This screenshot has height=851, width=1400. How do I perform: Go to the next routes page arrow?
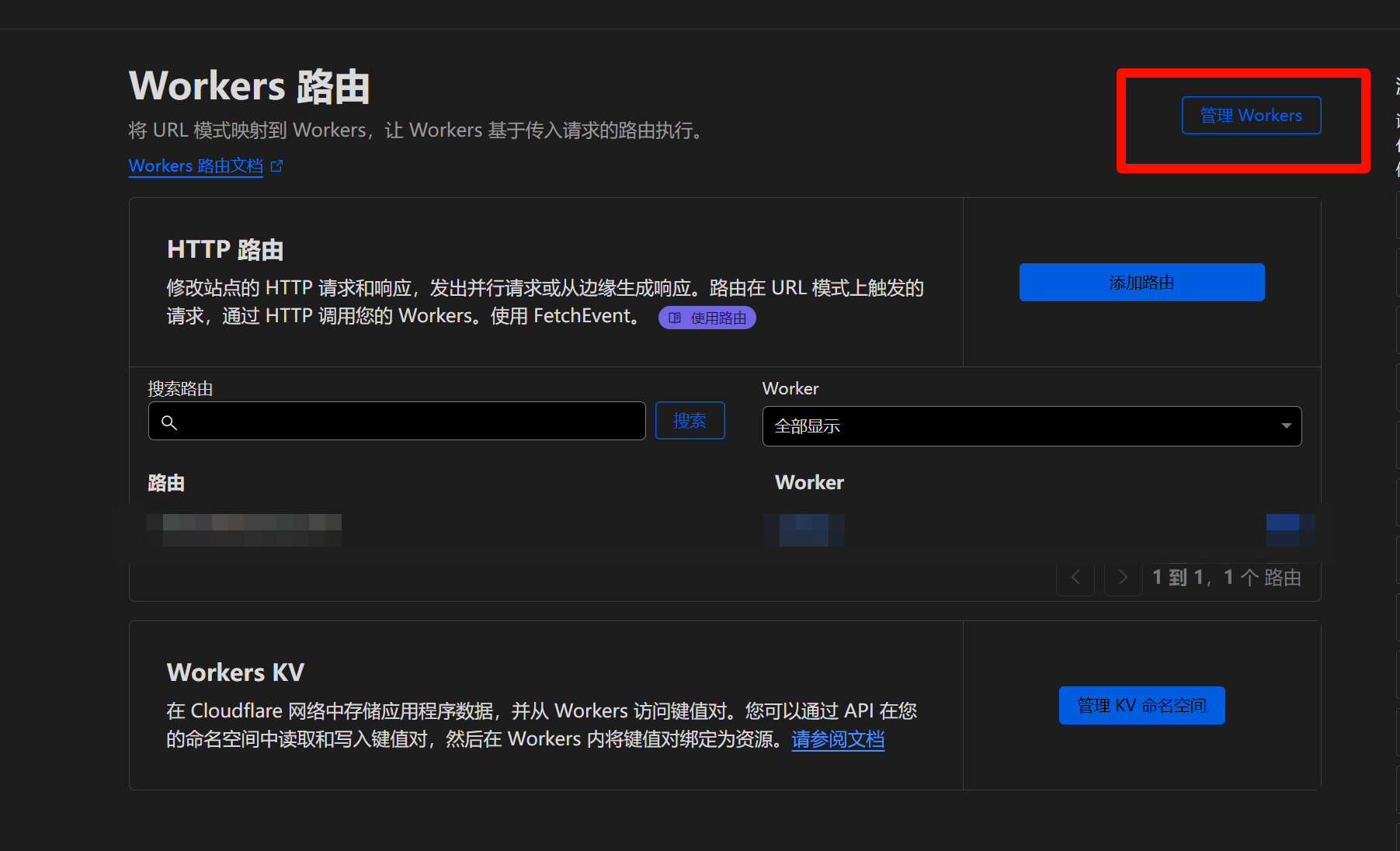point(1123,577)
